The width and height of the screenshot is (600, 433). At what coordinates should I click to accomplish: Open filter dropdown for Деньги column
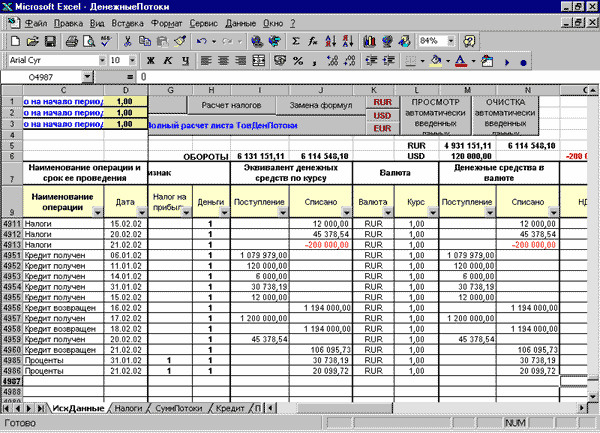point(225,212)
